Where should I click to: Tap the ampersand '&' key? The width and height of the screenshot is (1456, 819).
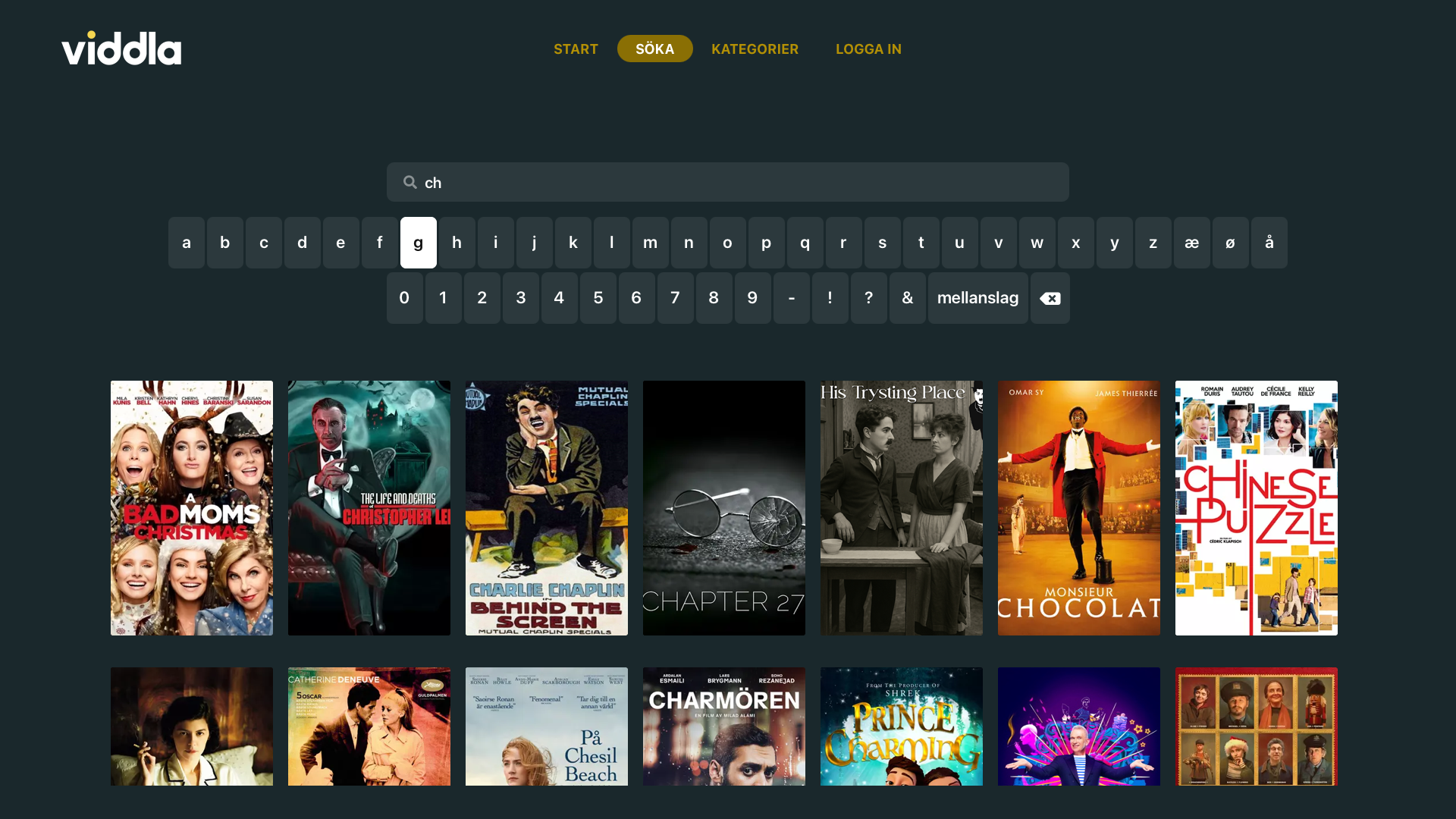[x=908, y=298]
